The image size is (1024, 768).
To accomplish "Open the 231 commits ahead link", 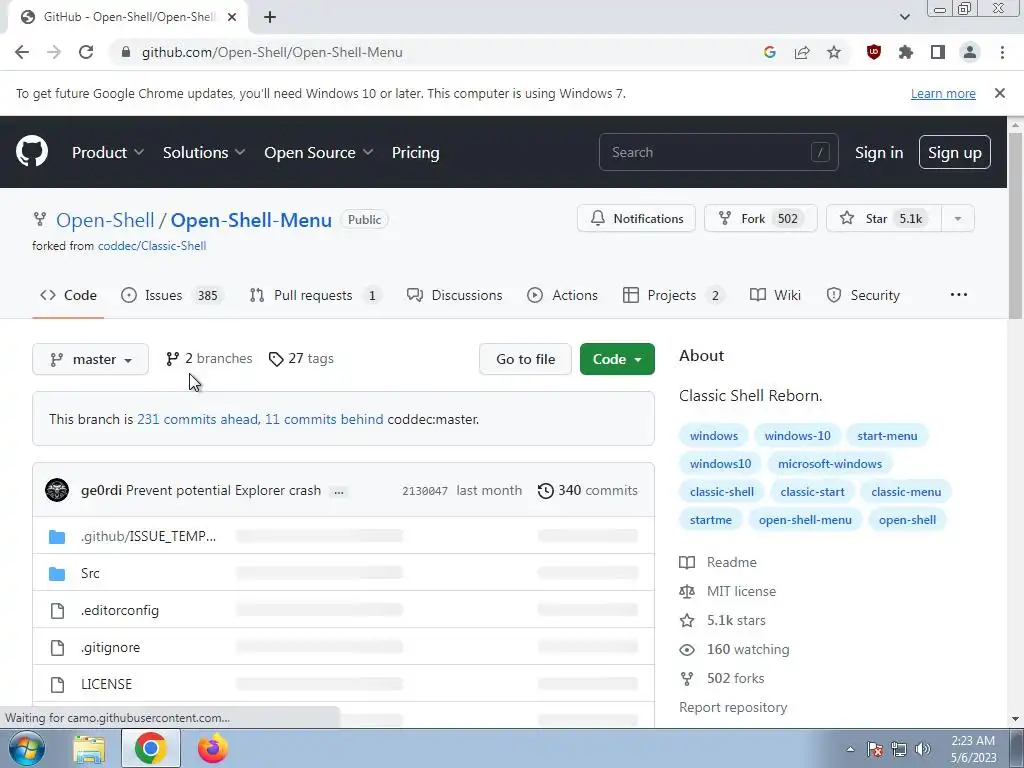I will [198, 419].
